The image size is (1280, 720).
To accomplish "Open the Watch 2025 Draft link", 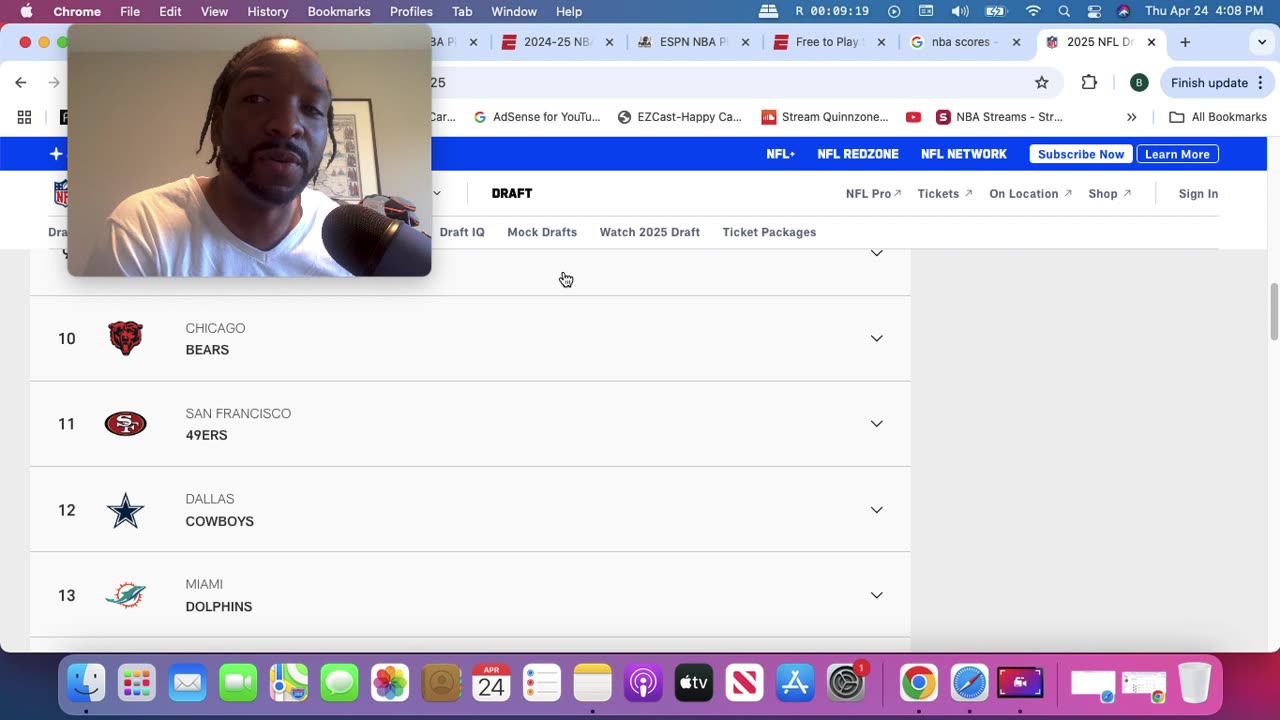I will (650, 232).
